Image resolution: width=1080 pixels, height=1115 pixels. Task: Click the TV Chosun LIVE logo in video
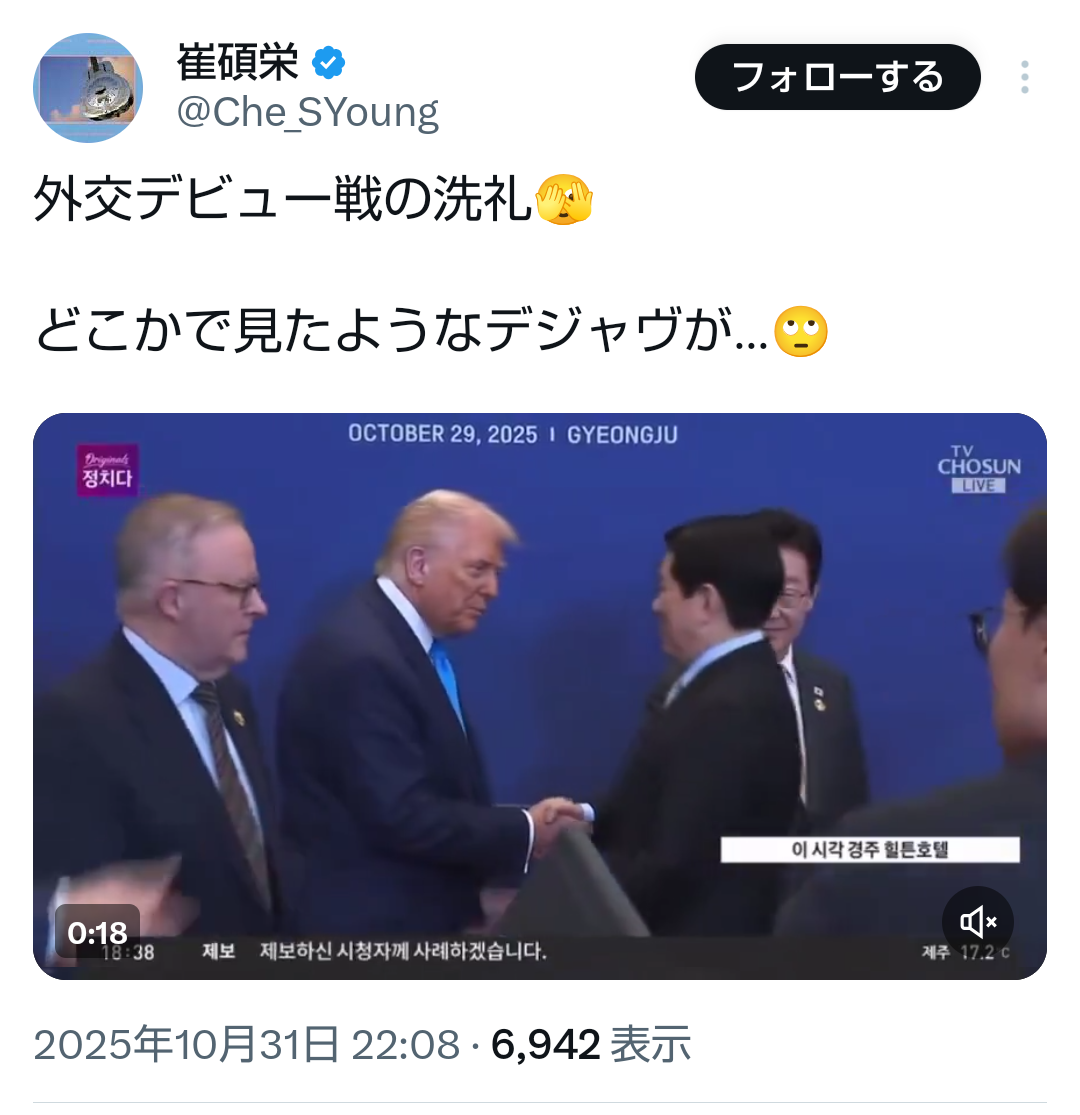pos(979,469)
